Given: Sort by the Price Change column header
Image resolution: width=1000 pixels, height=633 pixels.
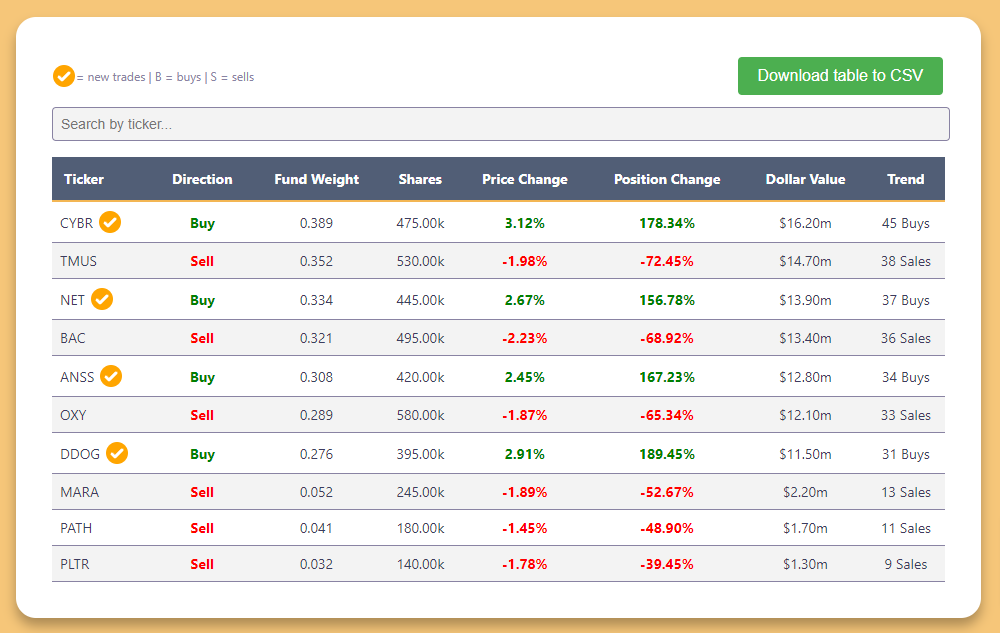Looking at the screenshot, I should click(x=525, y=179).
